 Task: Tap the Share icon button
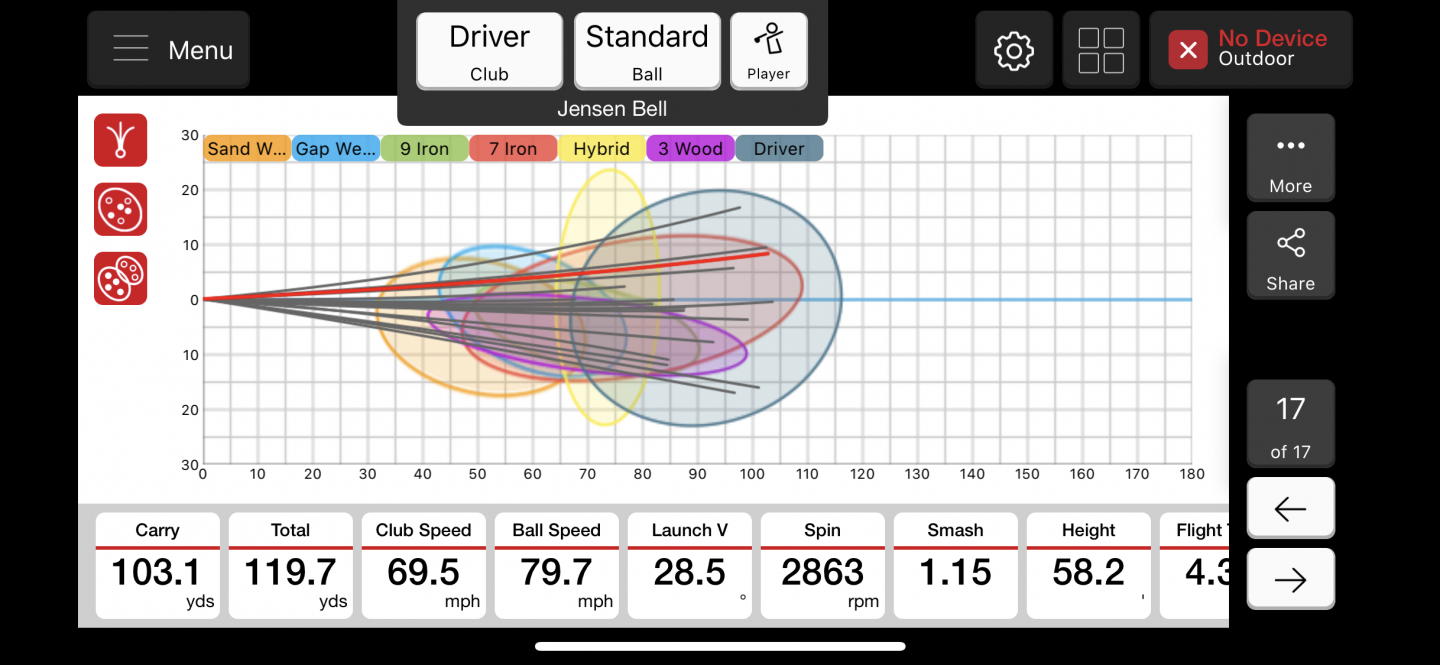tap(1290, 255)
